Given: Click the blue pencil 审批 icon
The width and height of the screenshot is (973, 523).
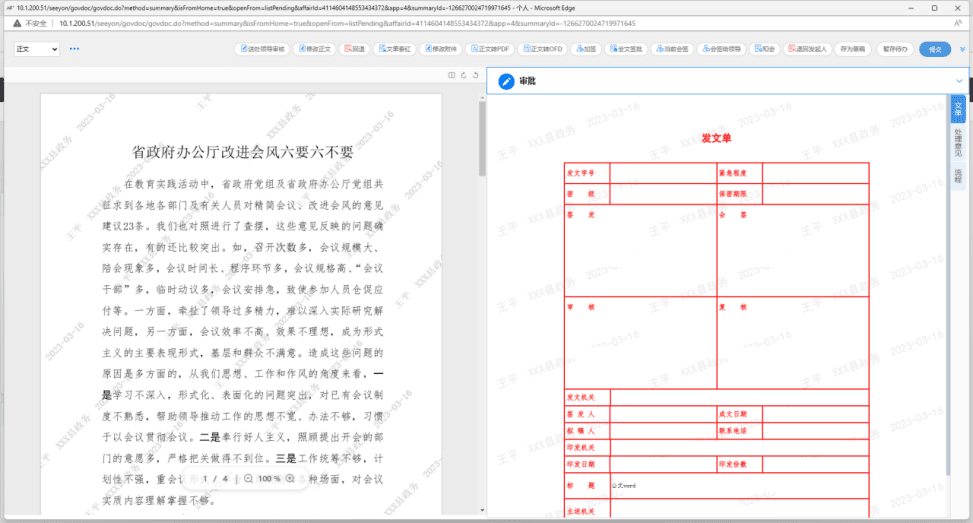Looking at the screenshot, I should tap(506, 81).
